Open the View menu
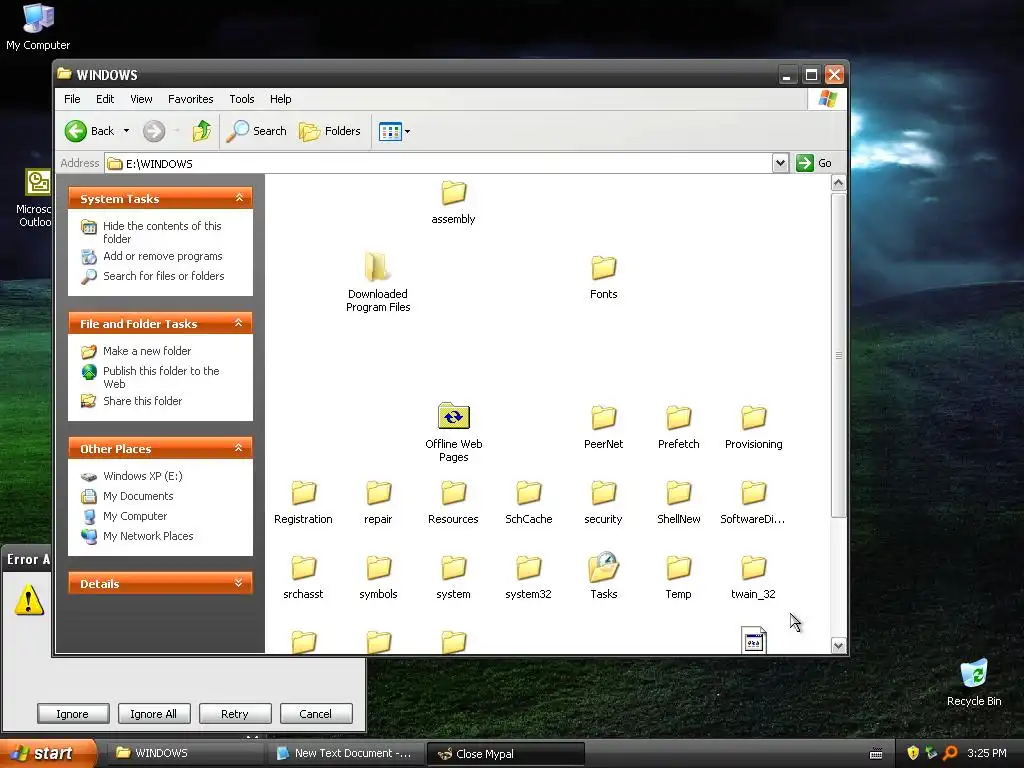The height and width of the screenshot is (768, 1024). tap(141, 99)
